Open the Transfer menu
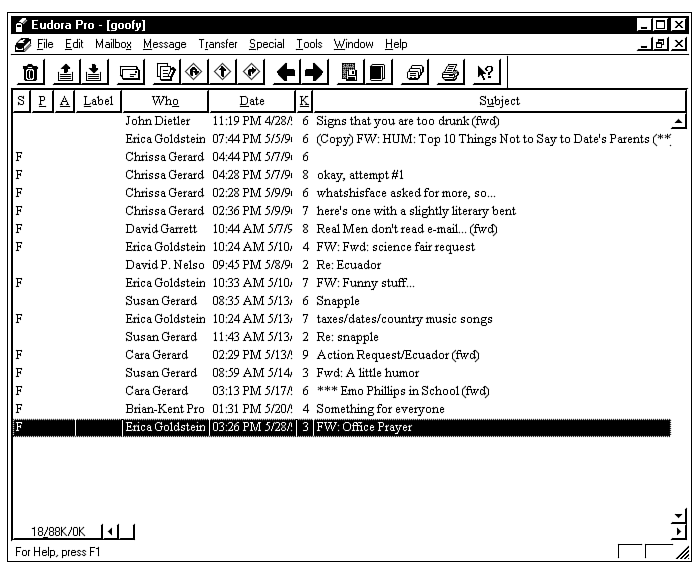The height and width of the screenshot is (577, 699). 218,44
